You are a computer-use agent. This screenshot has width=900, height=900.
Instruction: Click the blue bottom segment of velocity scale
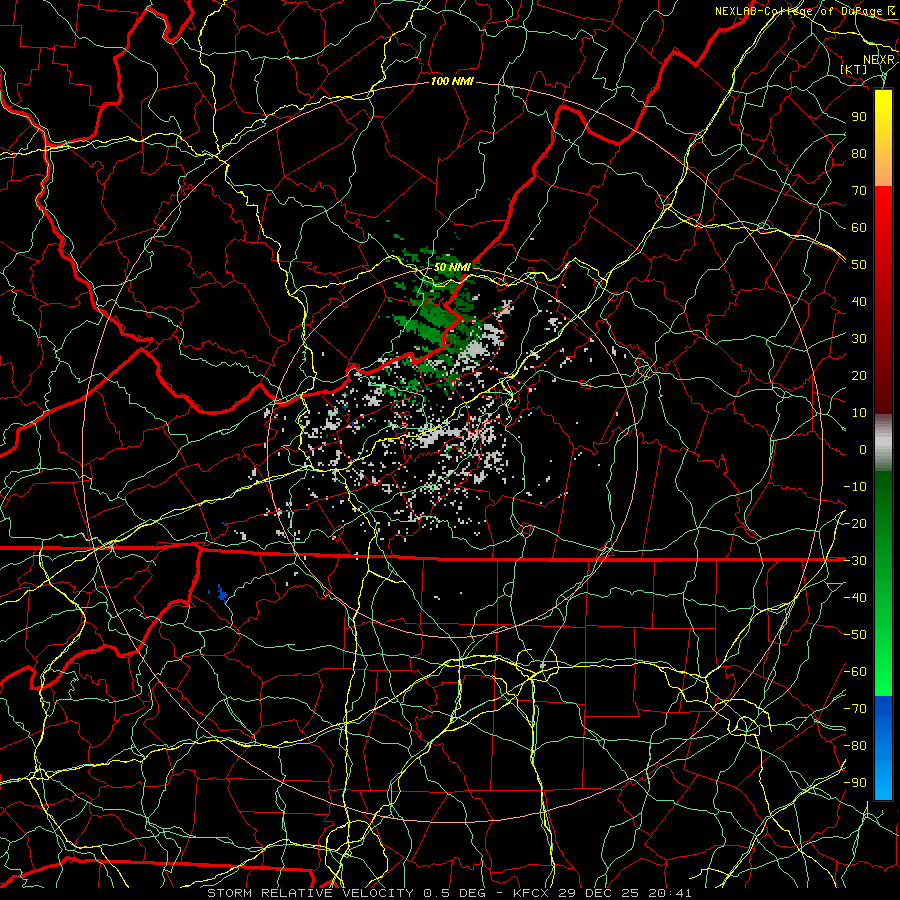883,748
